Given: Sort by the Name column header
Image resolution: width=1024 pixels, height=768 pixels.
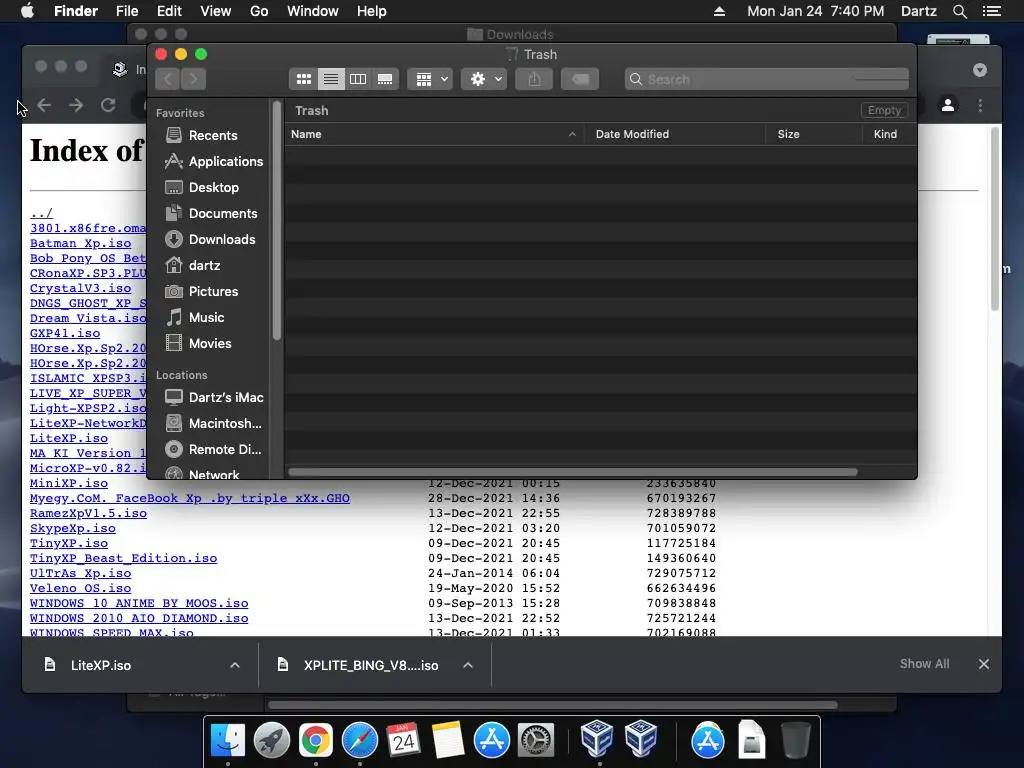Looking at the screenshot, I should 434,134.
